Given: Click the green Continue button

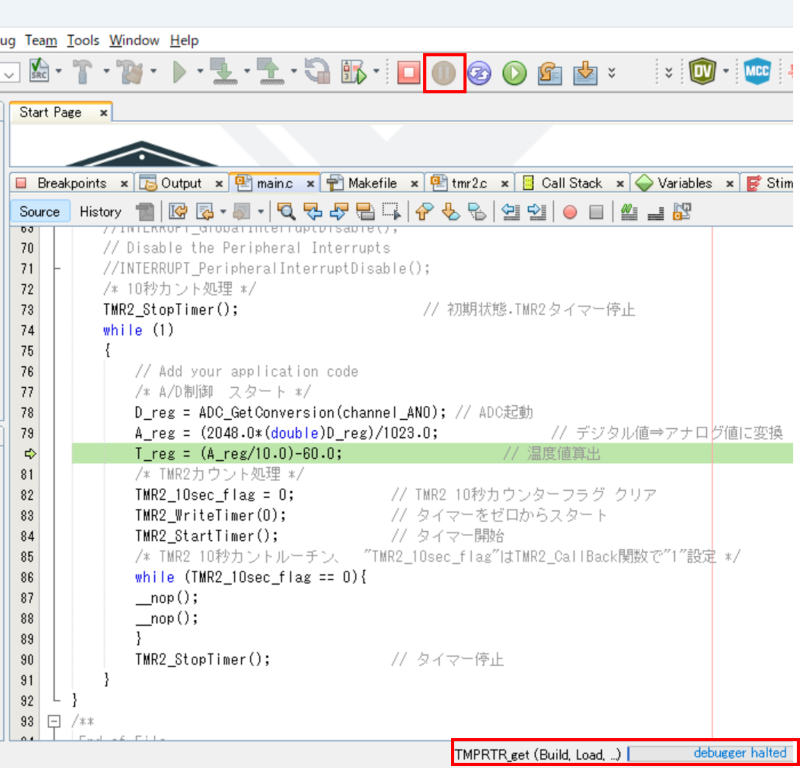Looking at the screenshot, I should 514,73.
